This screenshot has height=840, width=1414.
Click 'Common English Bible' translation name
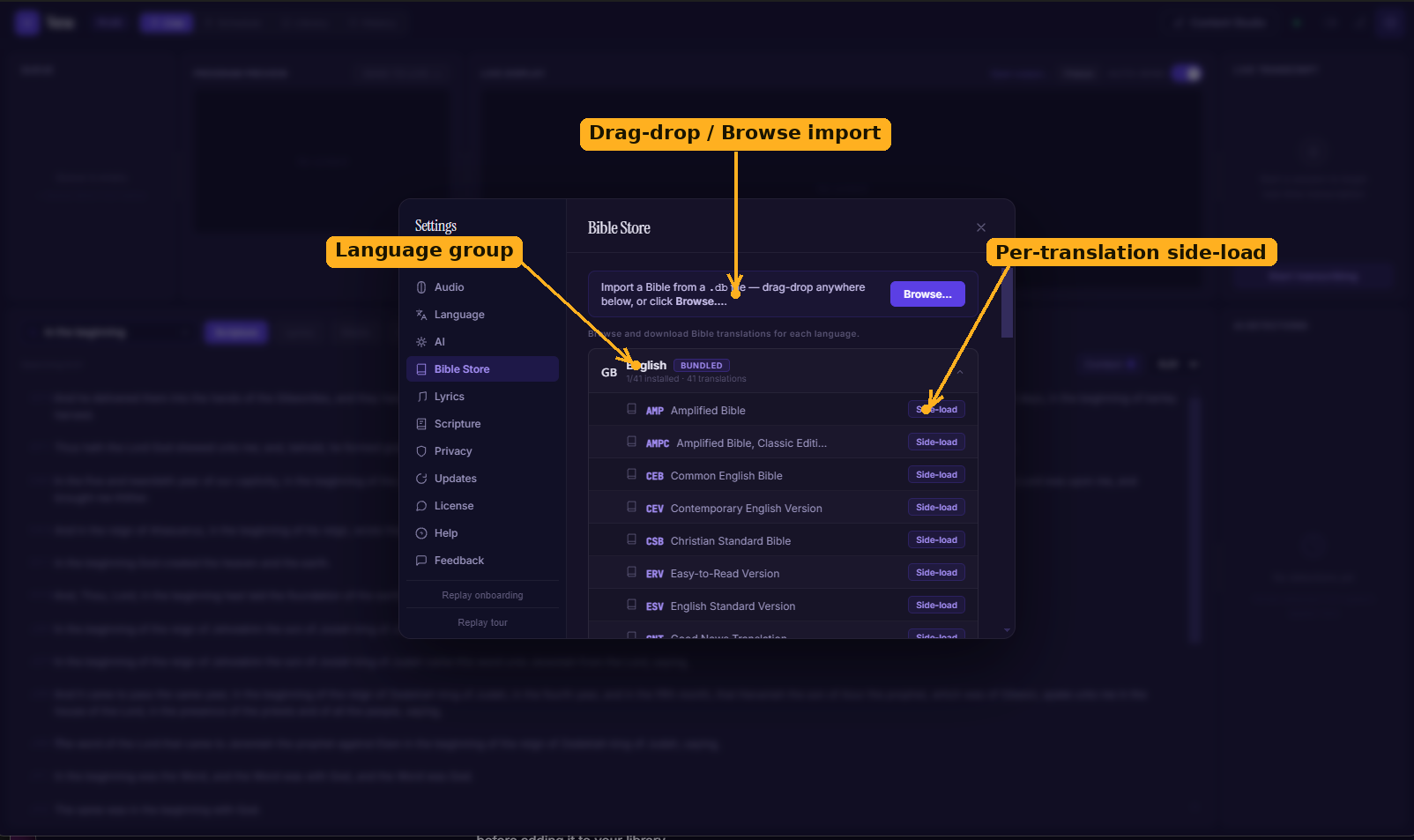726,476
